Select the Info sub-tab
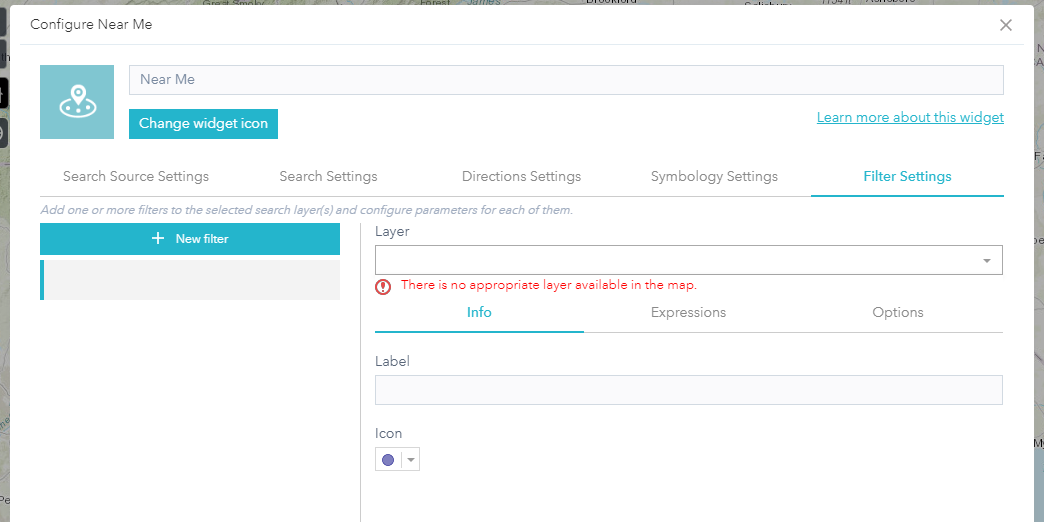1044x522 pixels. (x=479, y=312)
